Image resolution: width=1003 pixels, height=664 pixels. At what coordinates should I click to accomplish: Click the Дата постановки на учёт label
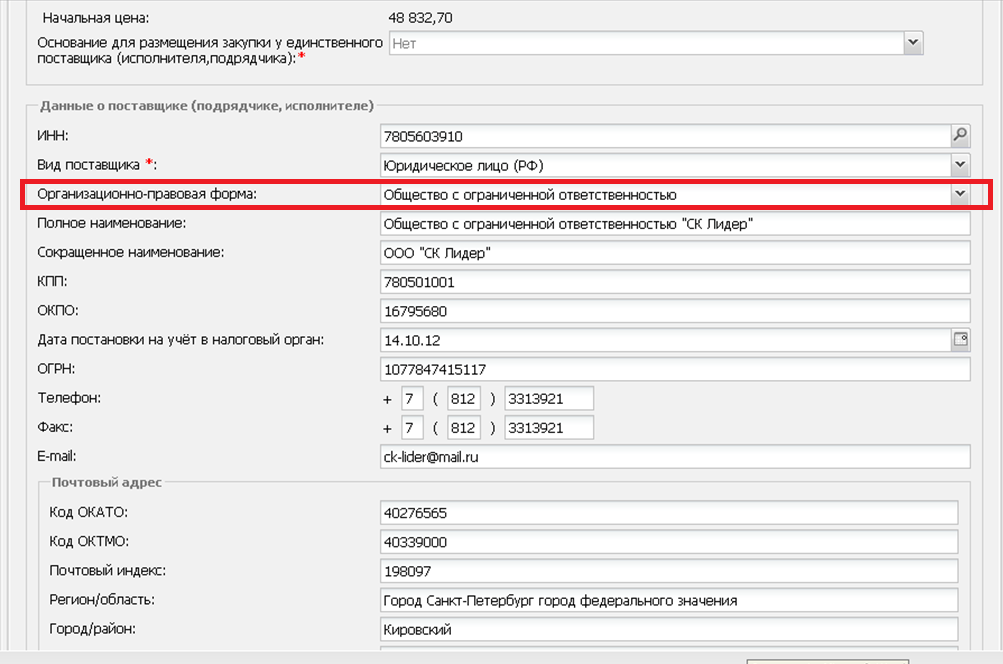tap(180, 340)
